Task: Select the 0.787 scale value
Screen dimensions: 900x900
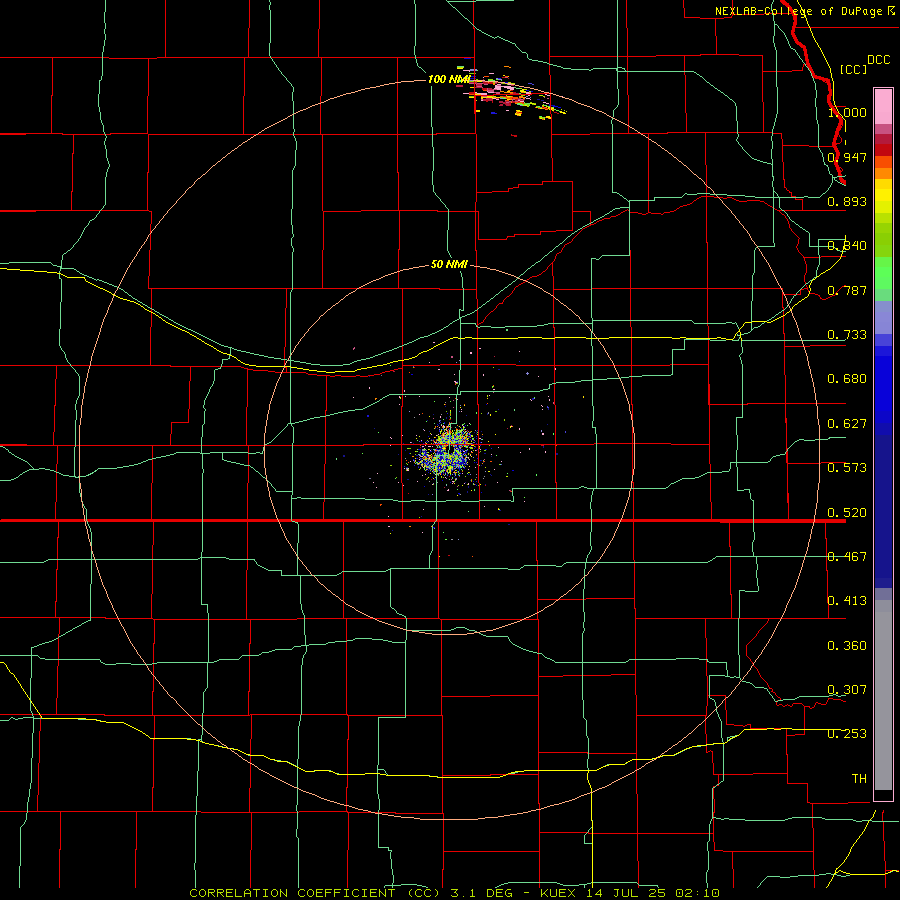Action: pyautogui.click(x=847, y=290)
